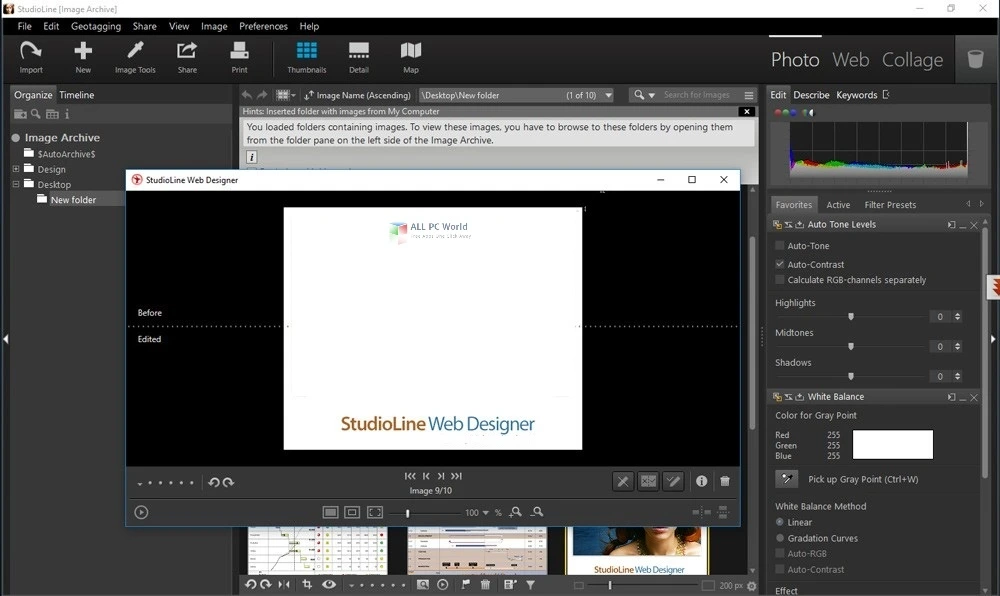Click the filter funnel icon in bottom toolbar

coord(530,585)
